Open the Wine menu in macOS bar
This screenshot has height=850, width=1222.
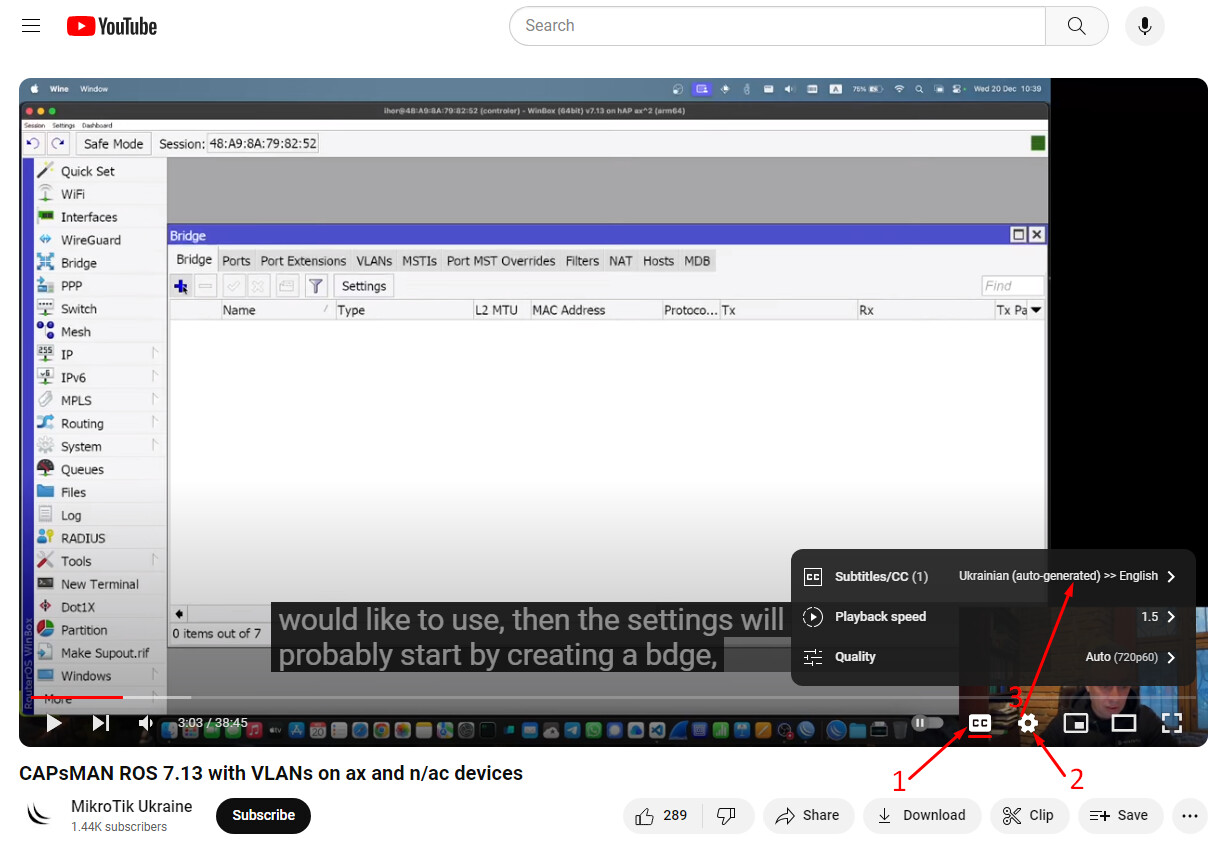59,89
